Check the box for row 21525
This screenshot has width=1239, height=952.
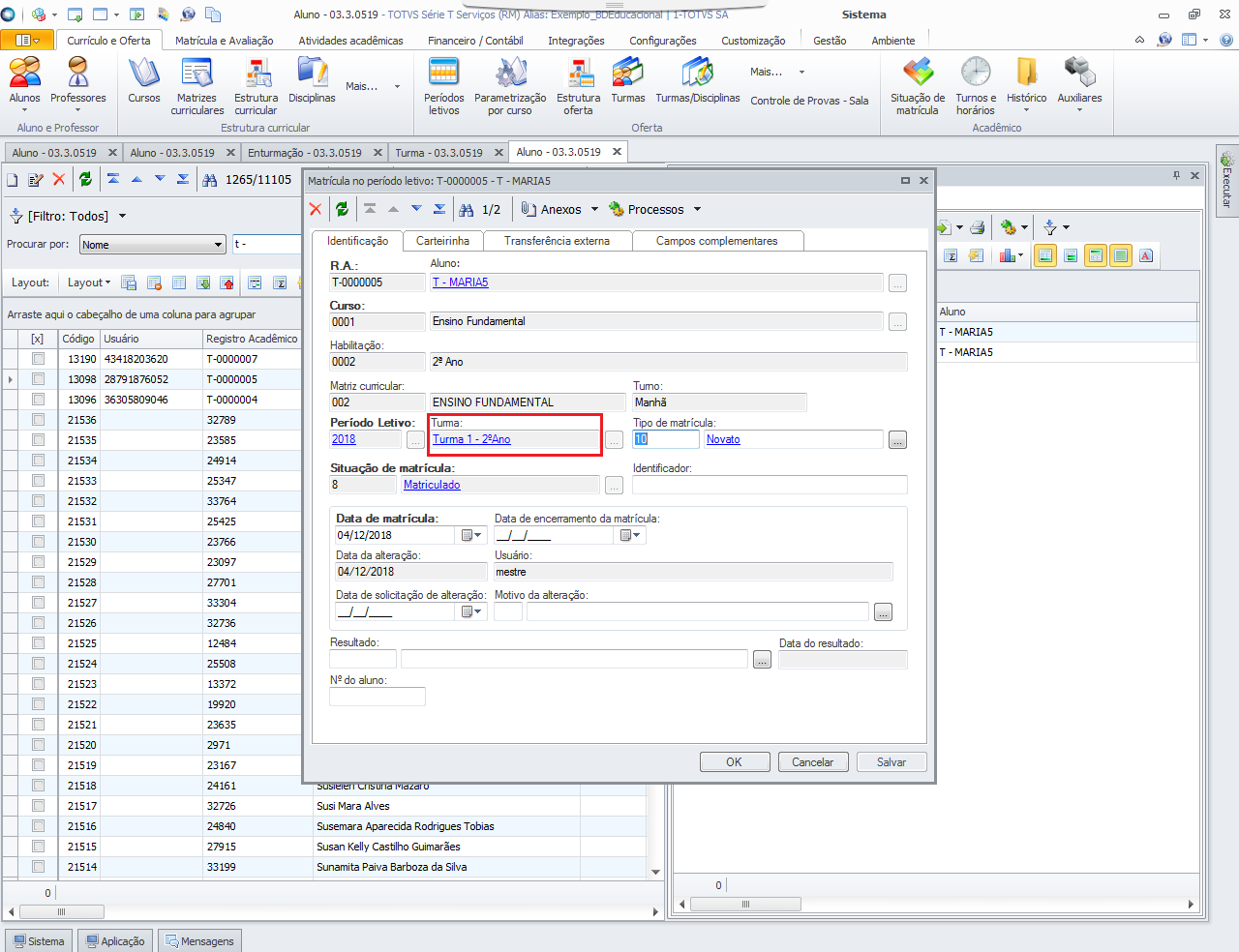tap(38, 643)
